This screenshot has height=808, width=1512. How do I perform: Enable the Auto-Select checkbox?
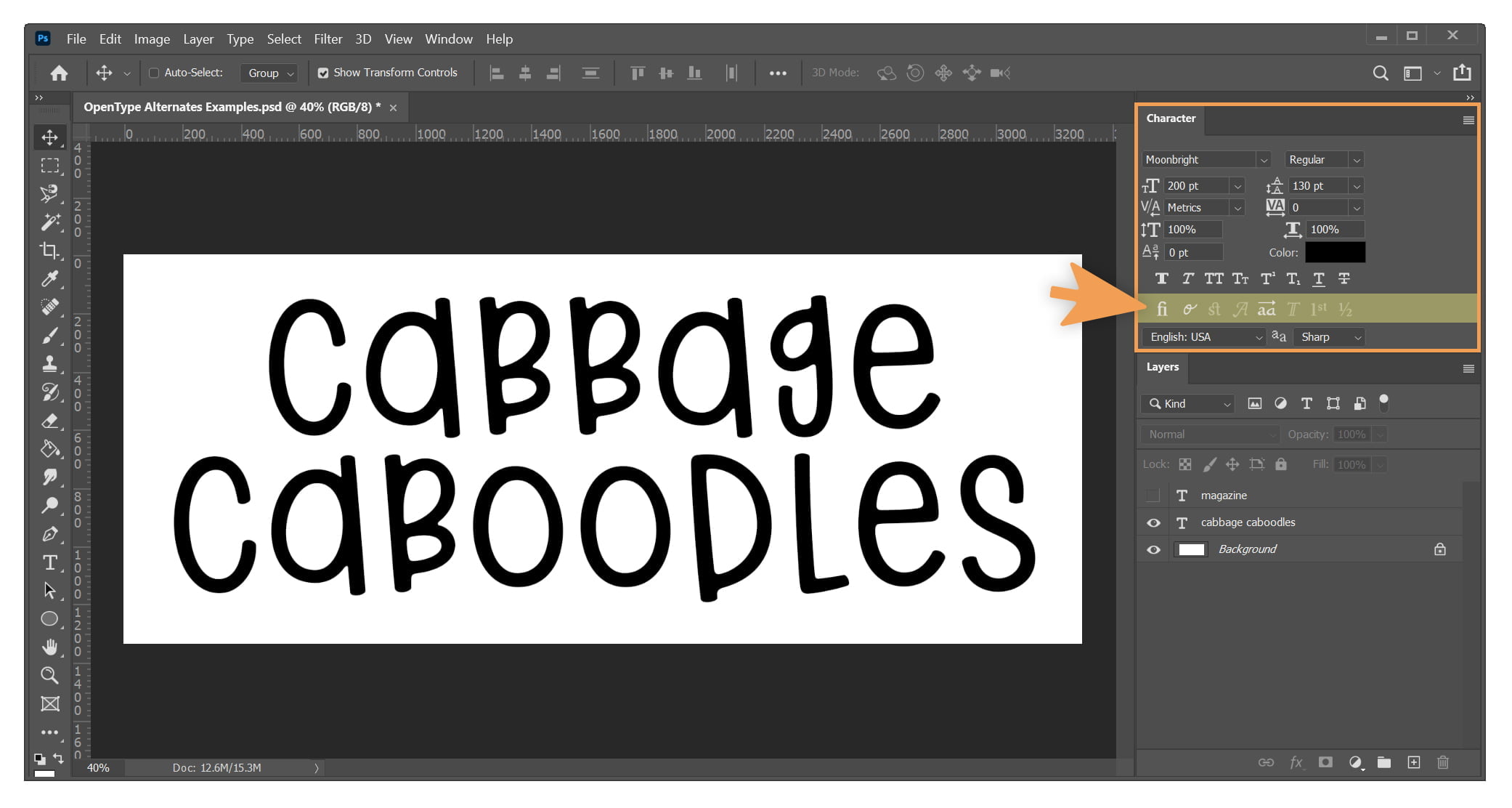[154, 73]
